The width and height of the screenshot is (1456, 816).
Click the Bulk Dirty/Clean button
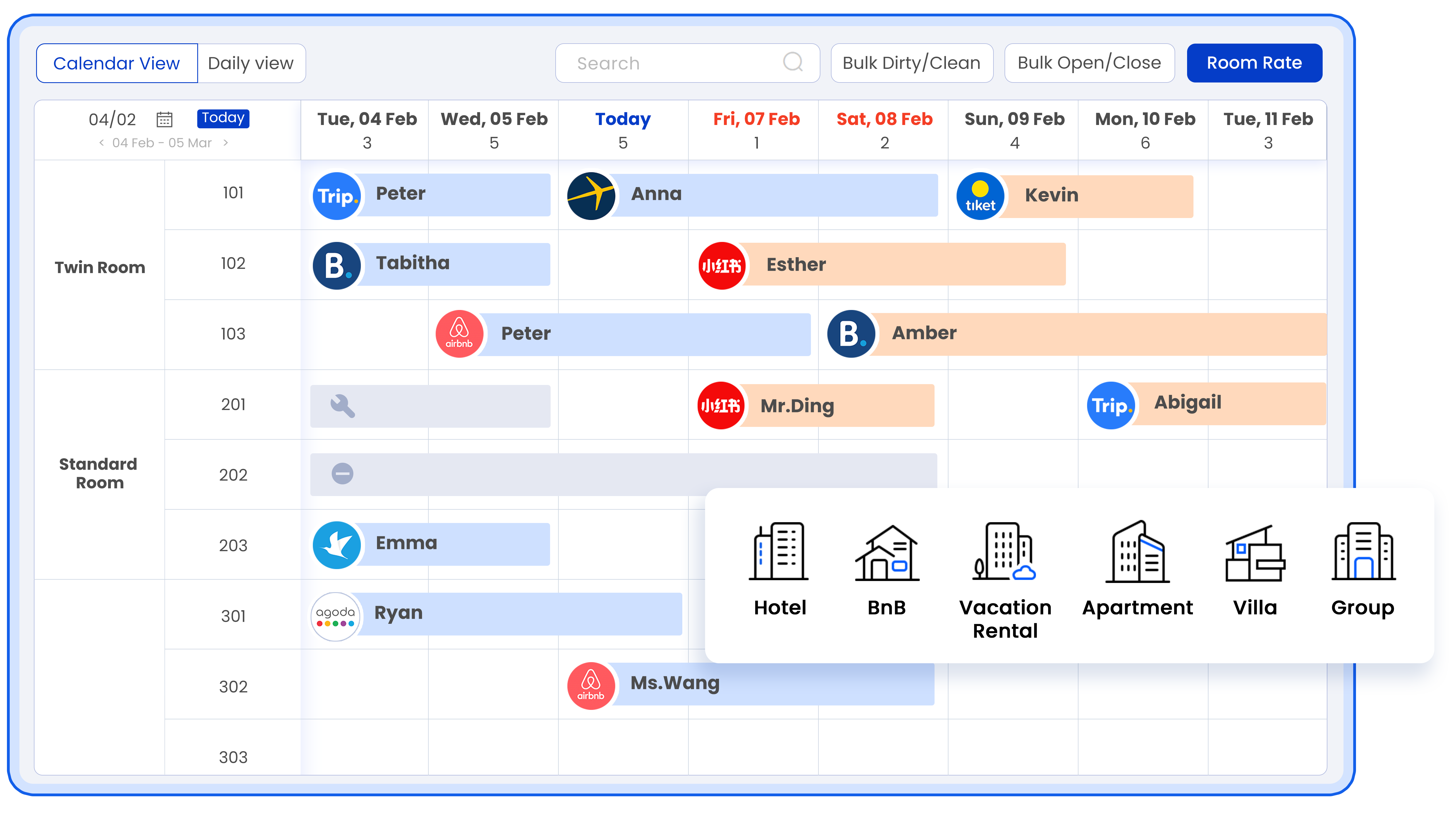[x=912, y=63]
